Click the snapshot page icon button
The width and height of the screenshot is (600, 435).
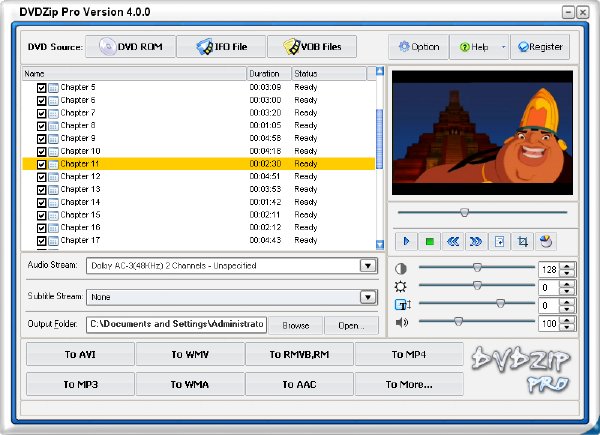click(x=499, y=241)
